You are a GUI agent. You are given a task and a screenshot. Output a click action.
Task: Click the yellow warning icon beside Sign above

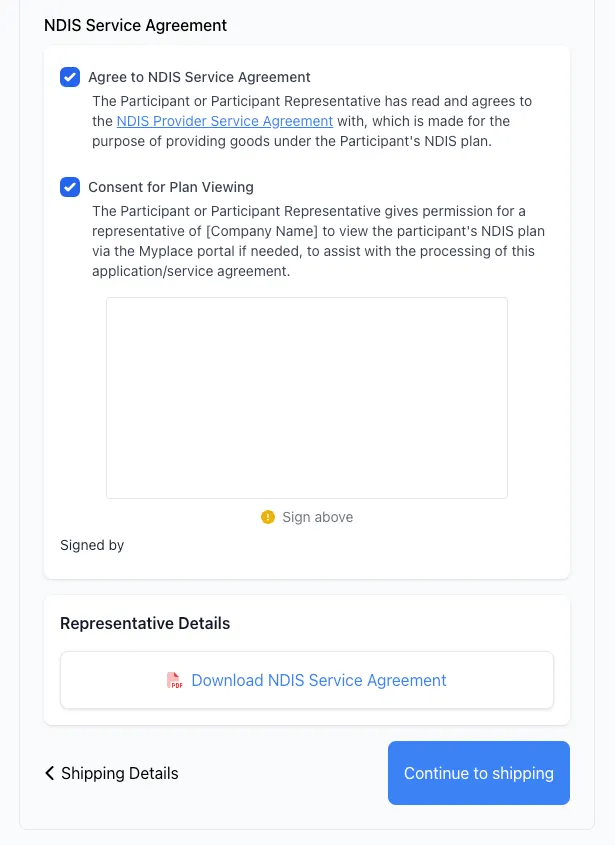coord(268,517)
